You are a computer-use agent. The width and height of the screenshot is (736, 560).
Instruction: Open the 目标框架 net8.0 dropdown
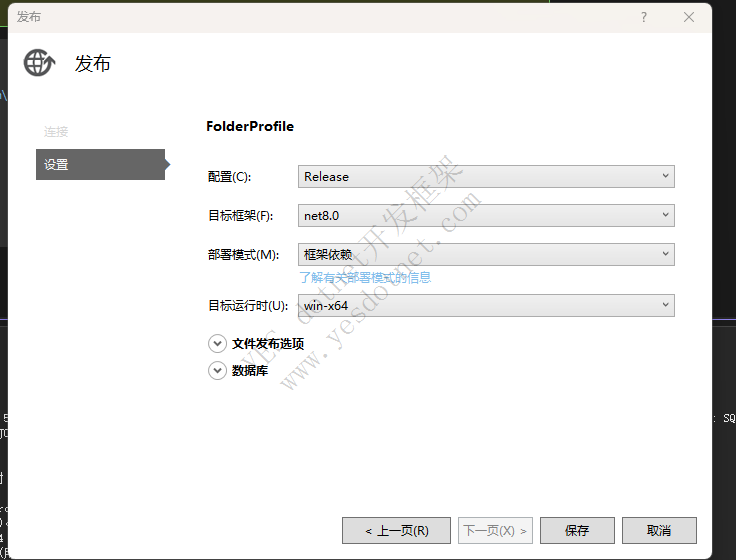point(486,215)
